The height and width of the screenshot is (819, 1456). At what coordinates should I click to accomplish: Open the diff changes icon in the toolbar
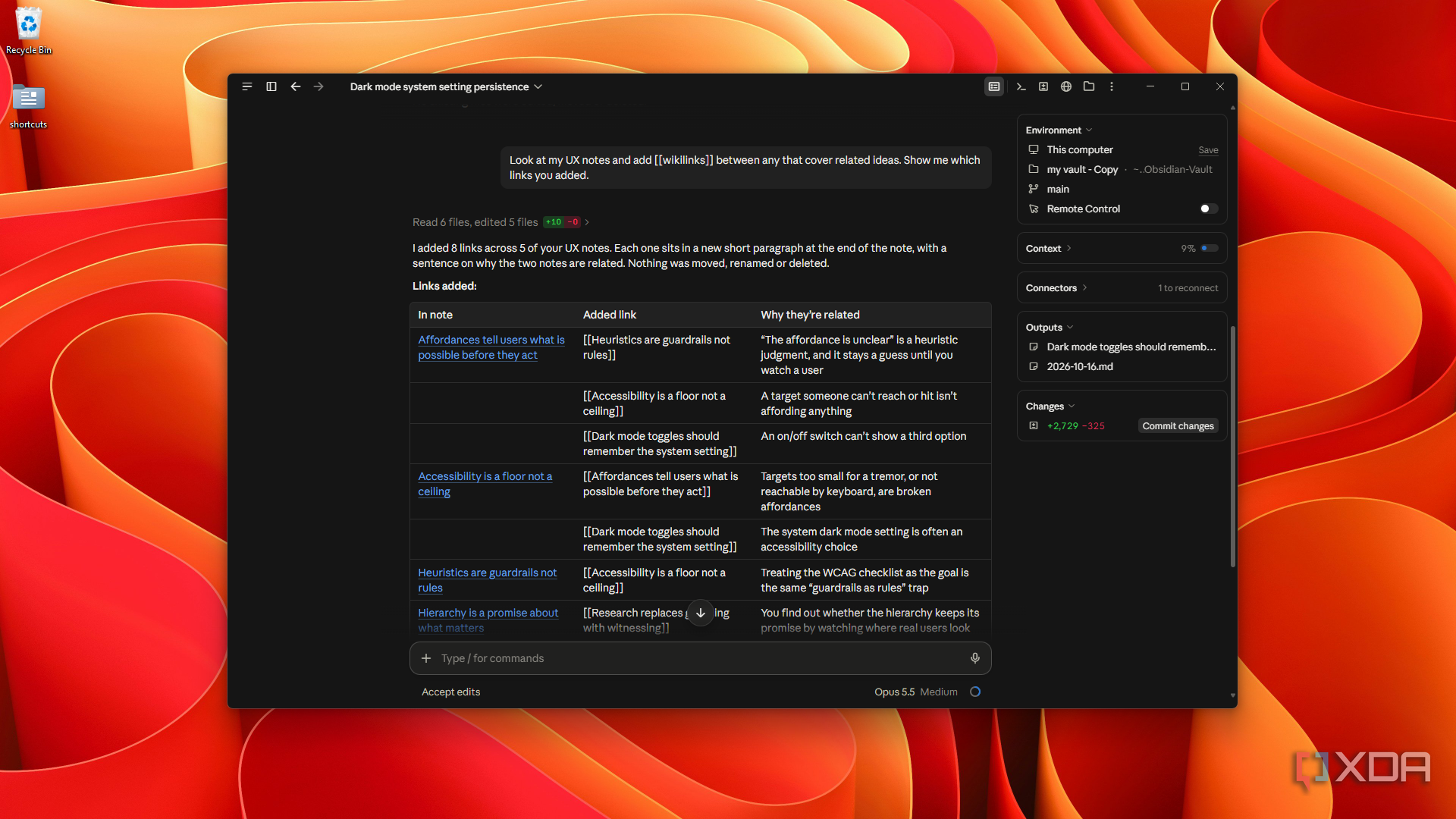click(x=1043, y=86)
